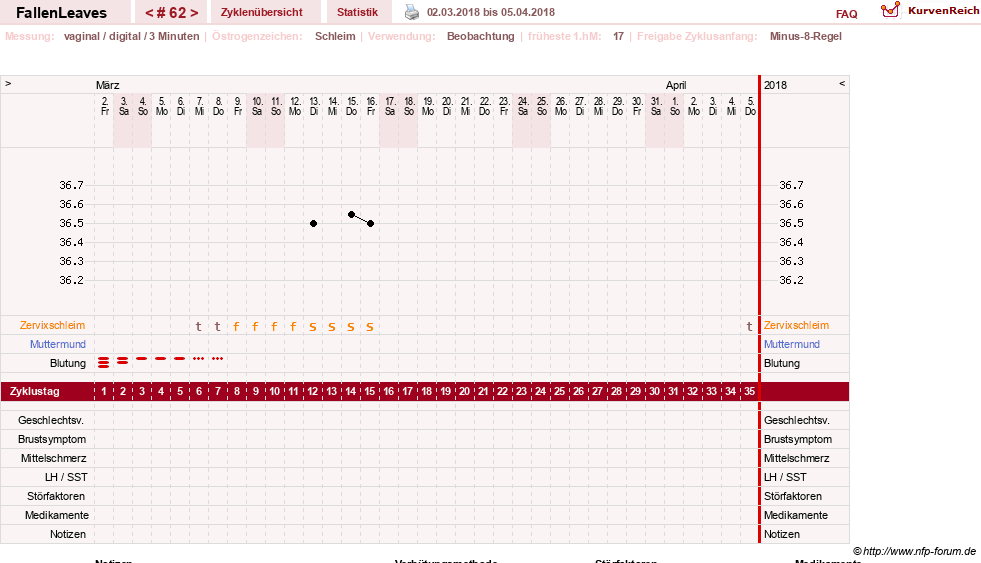Viewport: 981px width, 563px height.
Task: Click the Medikamente label right of the red line
Action: [796, 515]
